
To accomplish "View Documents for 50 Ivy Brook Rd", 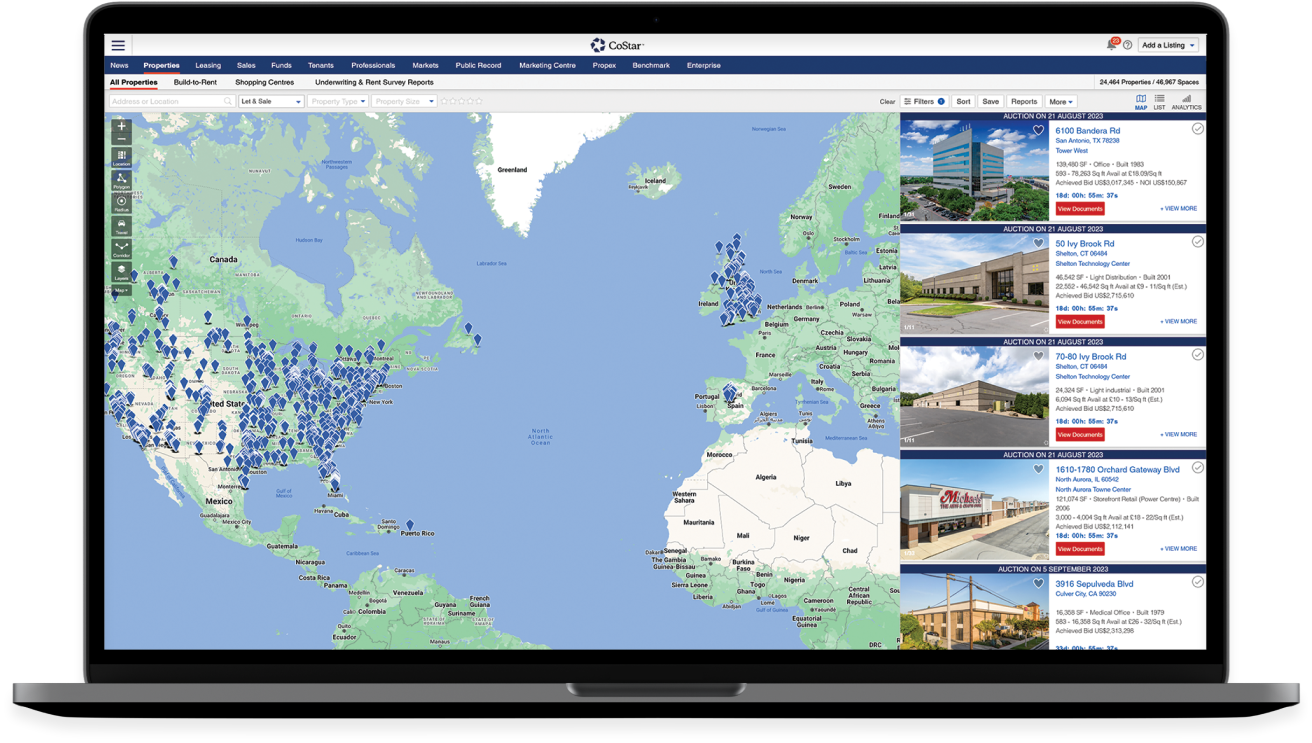I will [x=1080, y=322].
